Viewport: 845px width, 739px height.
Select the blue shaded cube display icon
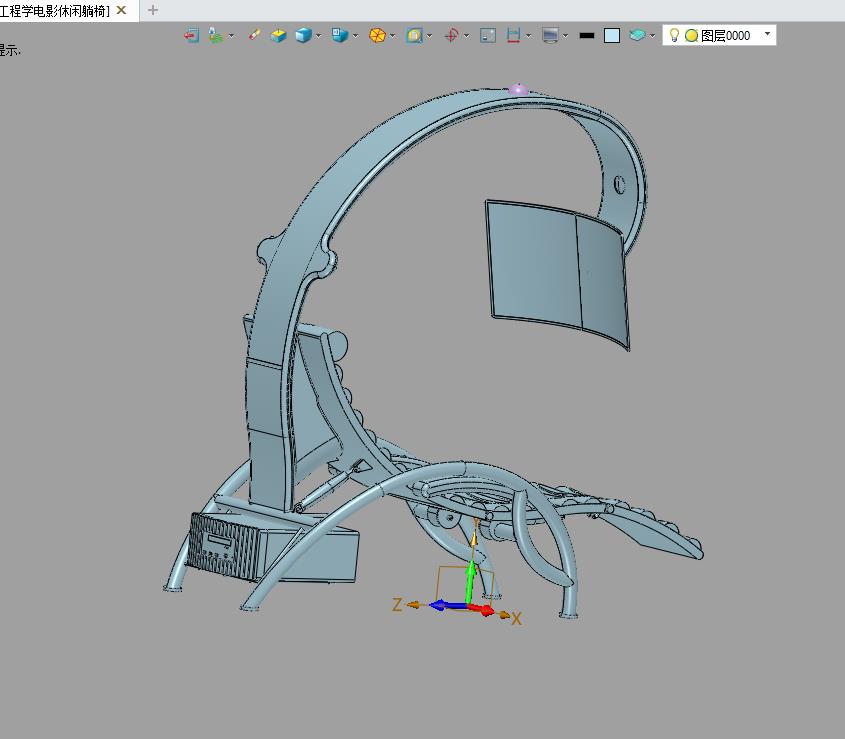coord(303,35)
